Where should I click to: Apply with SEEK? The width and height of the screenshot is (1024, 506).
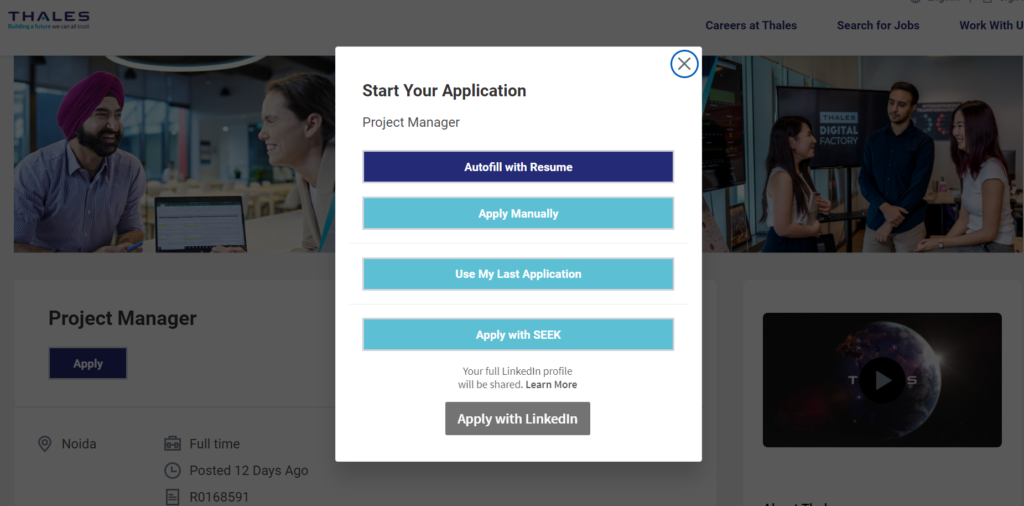[518, 335]
